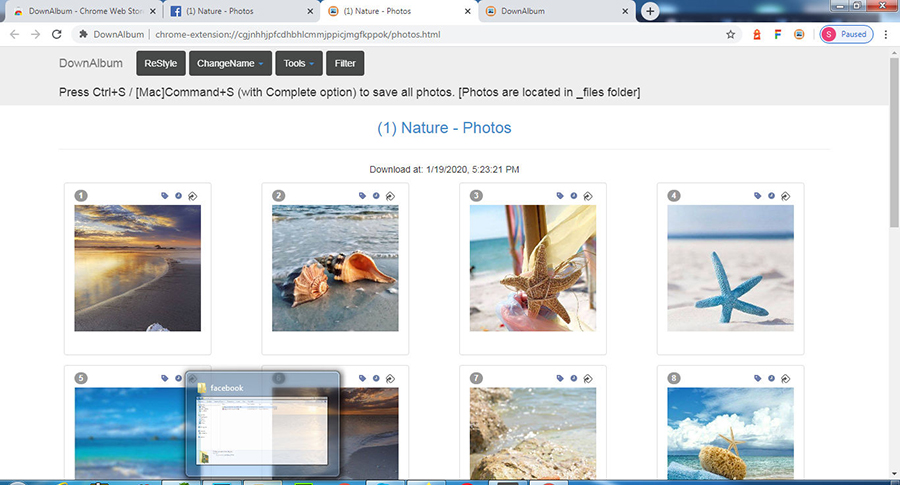
Task: Click the tag icon on photo 6
Action: click(x=362, y=378)
